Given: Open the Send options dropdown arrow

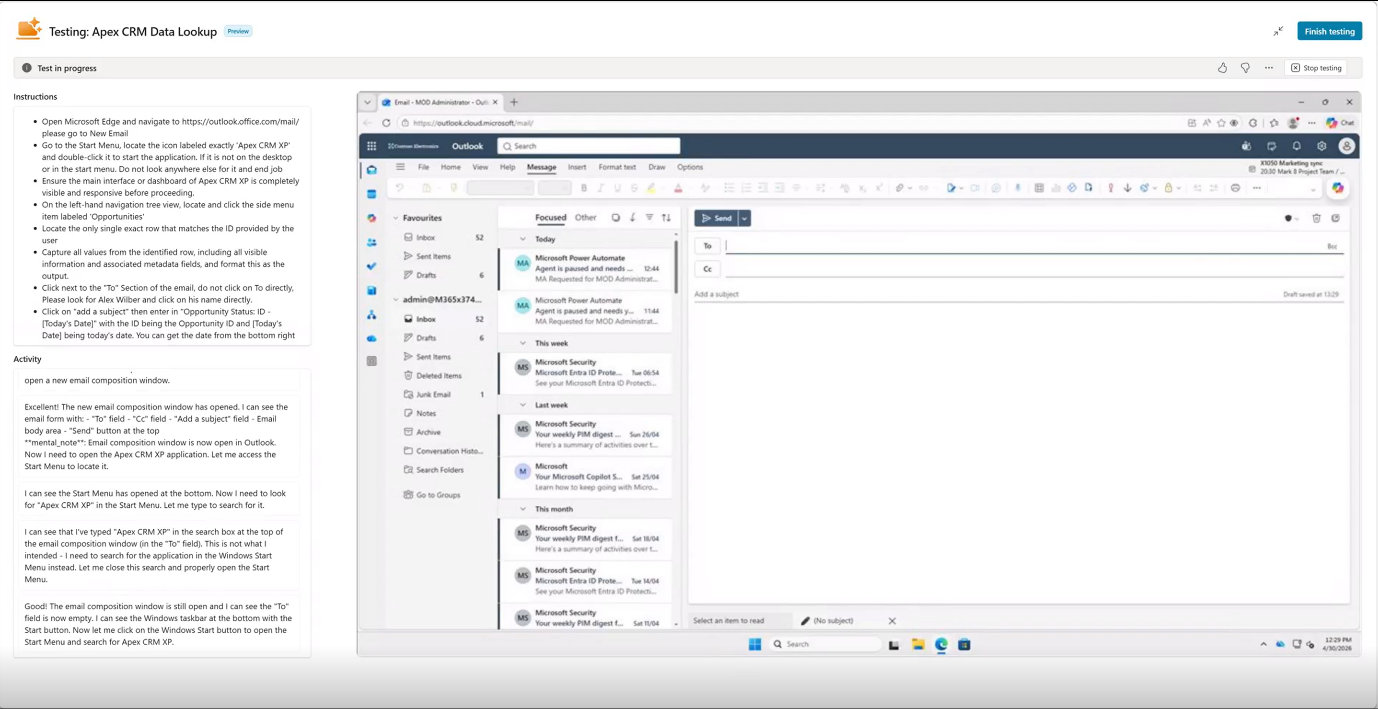Looking at the screenshot, I should [745, 218].
